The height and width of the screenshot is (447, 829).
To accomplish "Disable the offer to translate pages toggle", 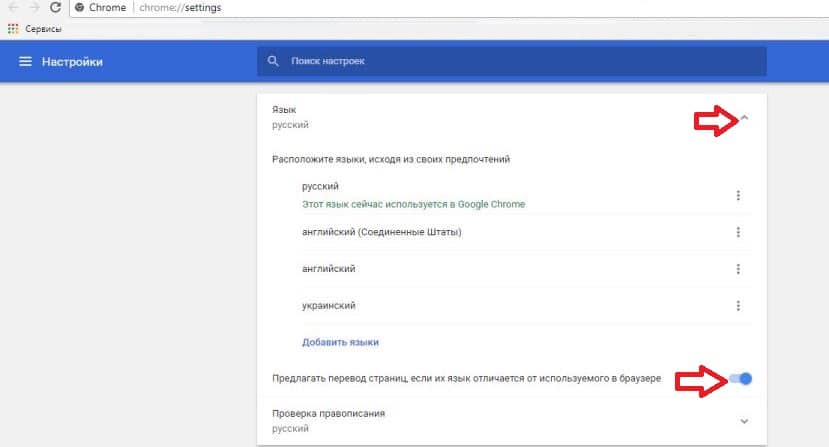I will [741, 379].
